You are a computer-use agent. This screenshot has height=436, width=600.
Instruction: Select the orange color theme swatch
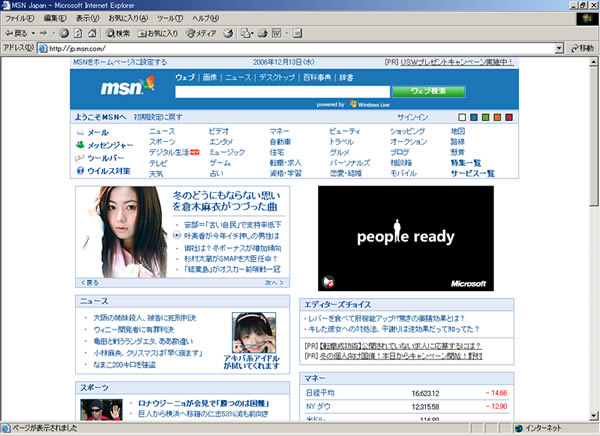[497, 117]
